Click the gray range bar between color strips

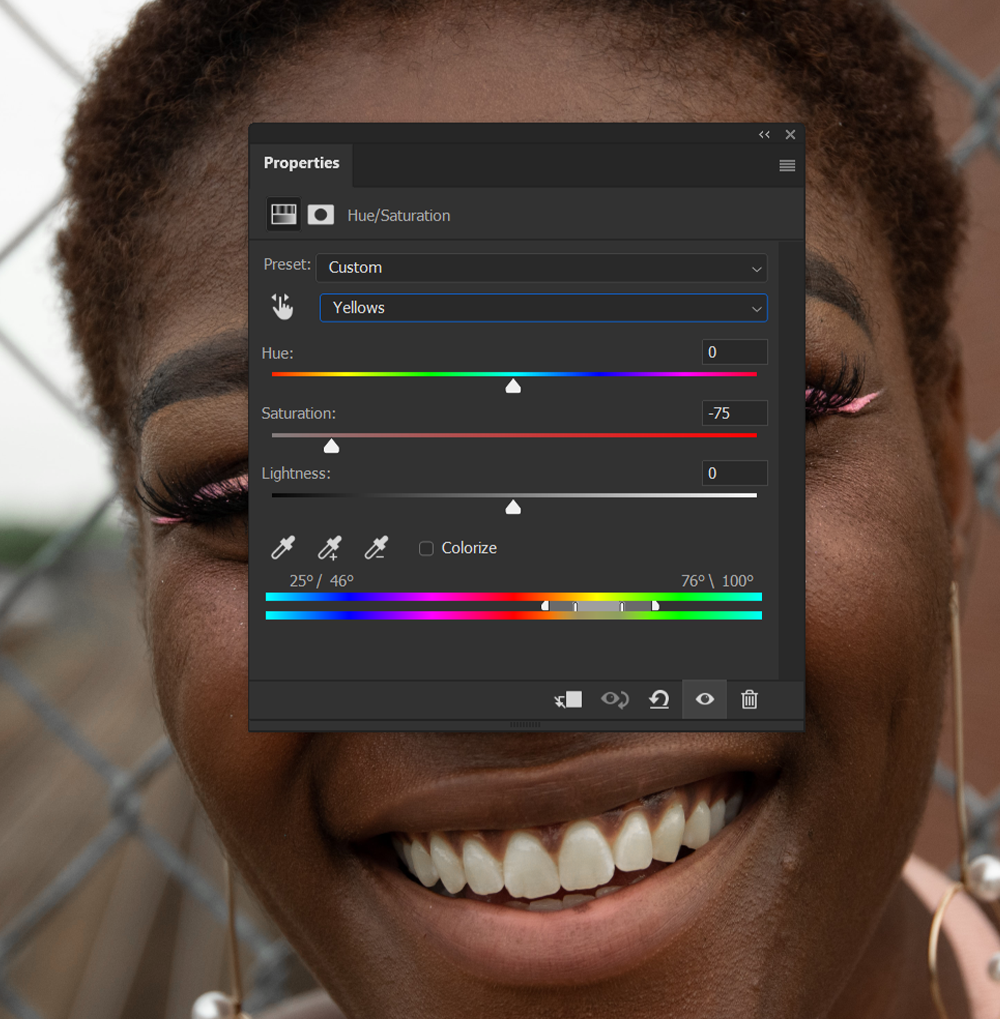(598, 606)
